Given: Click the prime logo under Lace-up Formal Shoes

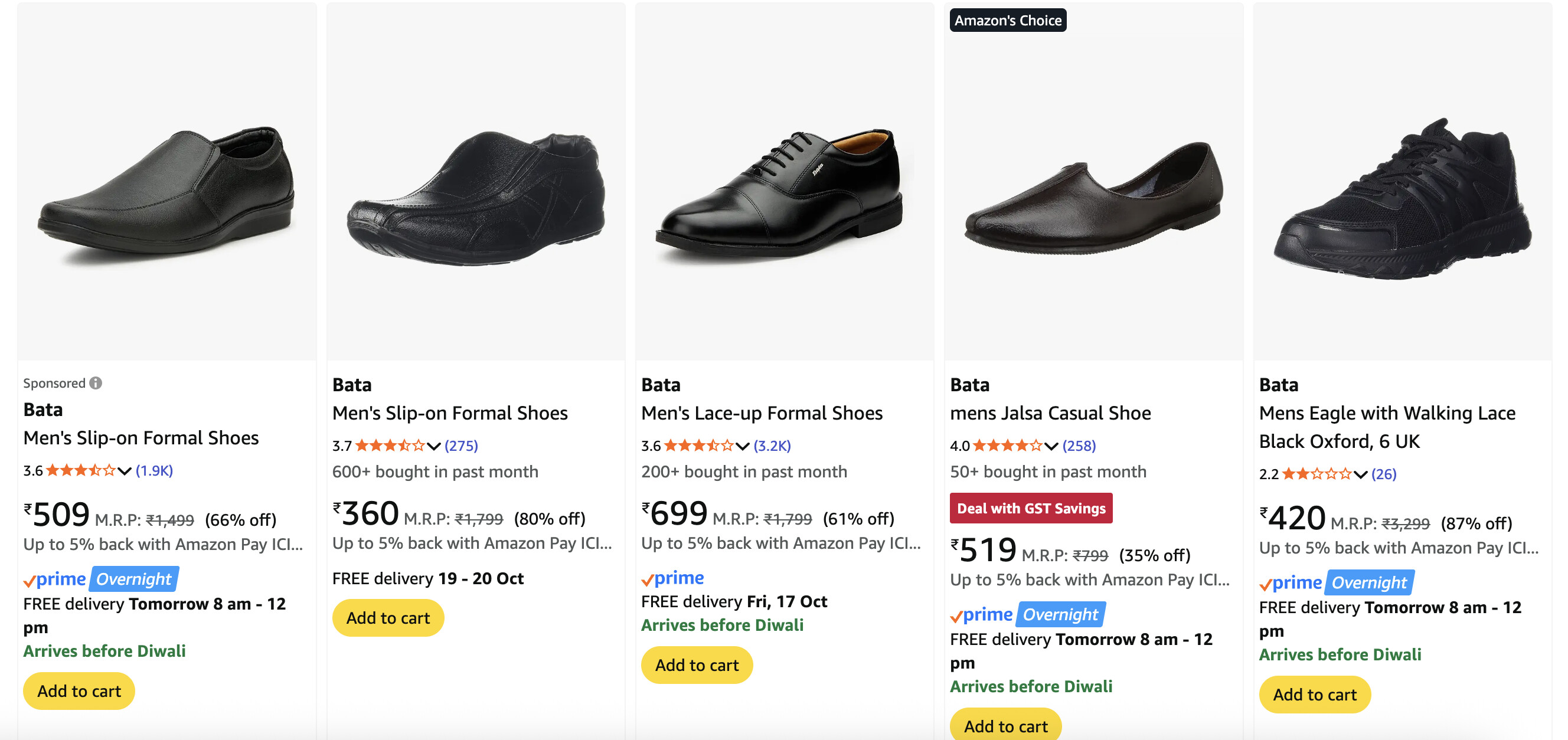Looking at the screenshot, I should (672, 578).
